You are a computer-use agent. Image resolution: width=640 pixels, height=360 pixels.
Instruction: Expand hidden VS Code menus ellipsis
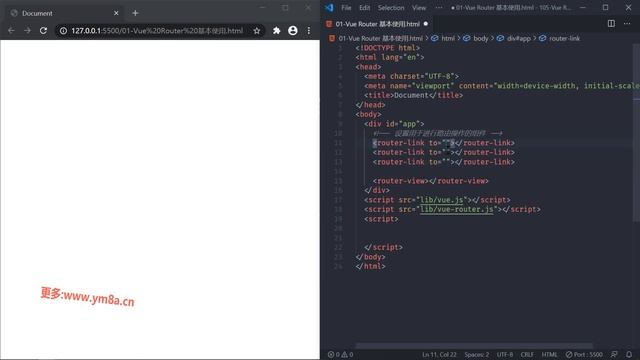coord(438,7)
